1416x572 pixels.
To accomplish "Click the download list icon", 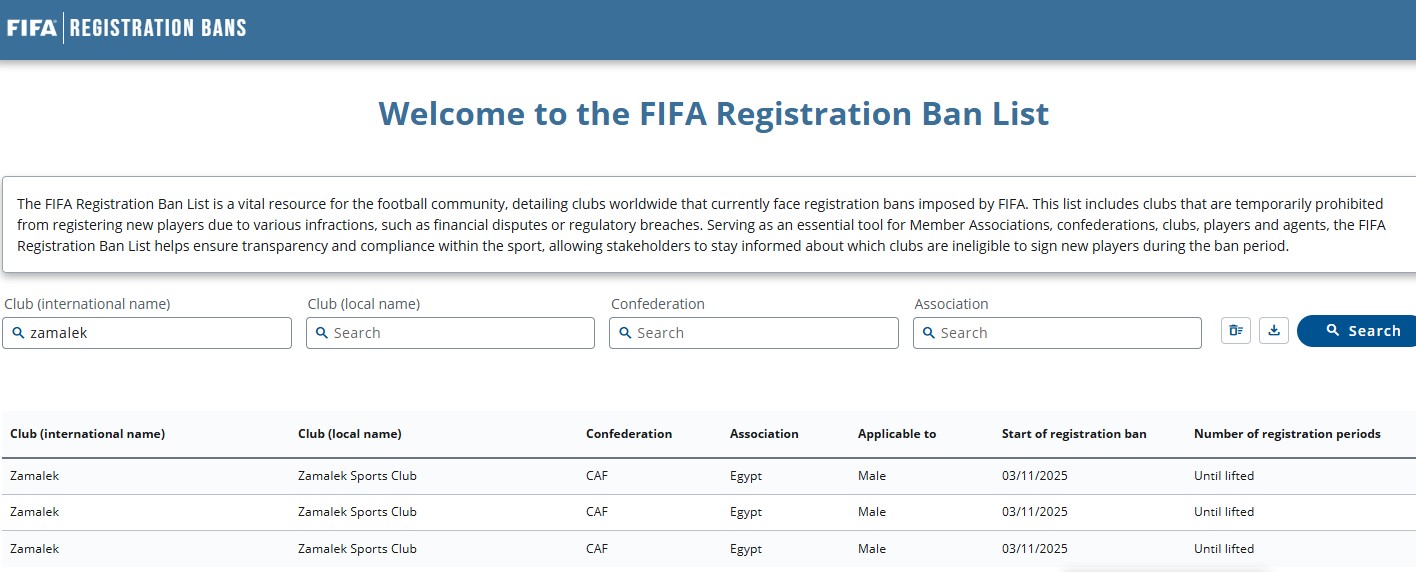I will (1273, 331).
